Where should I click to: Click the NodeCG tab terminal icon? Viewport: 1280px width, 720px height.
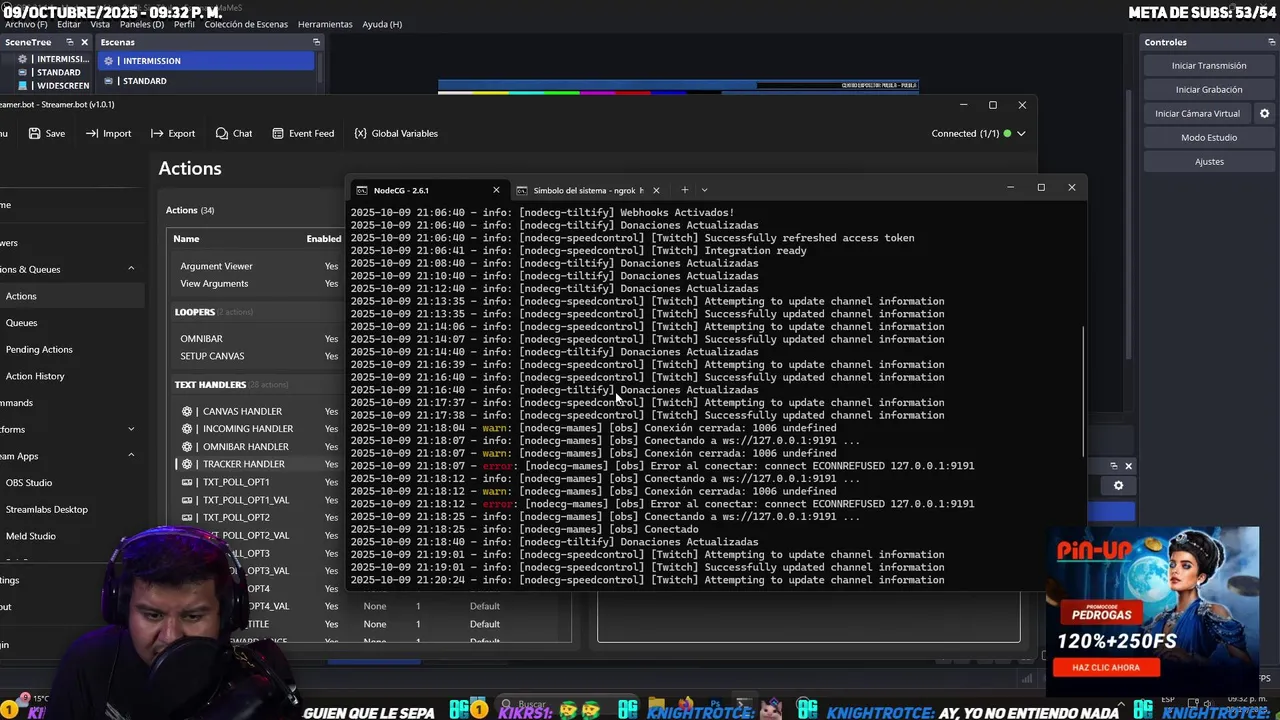pos(361,190)
